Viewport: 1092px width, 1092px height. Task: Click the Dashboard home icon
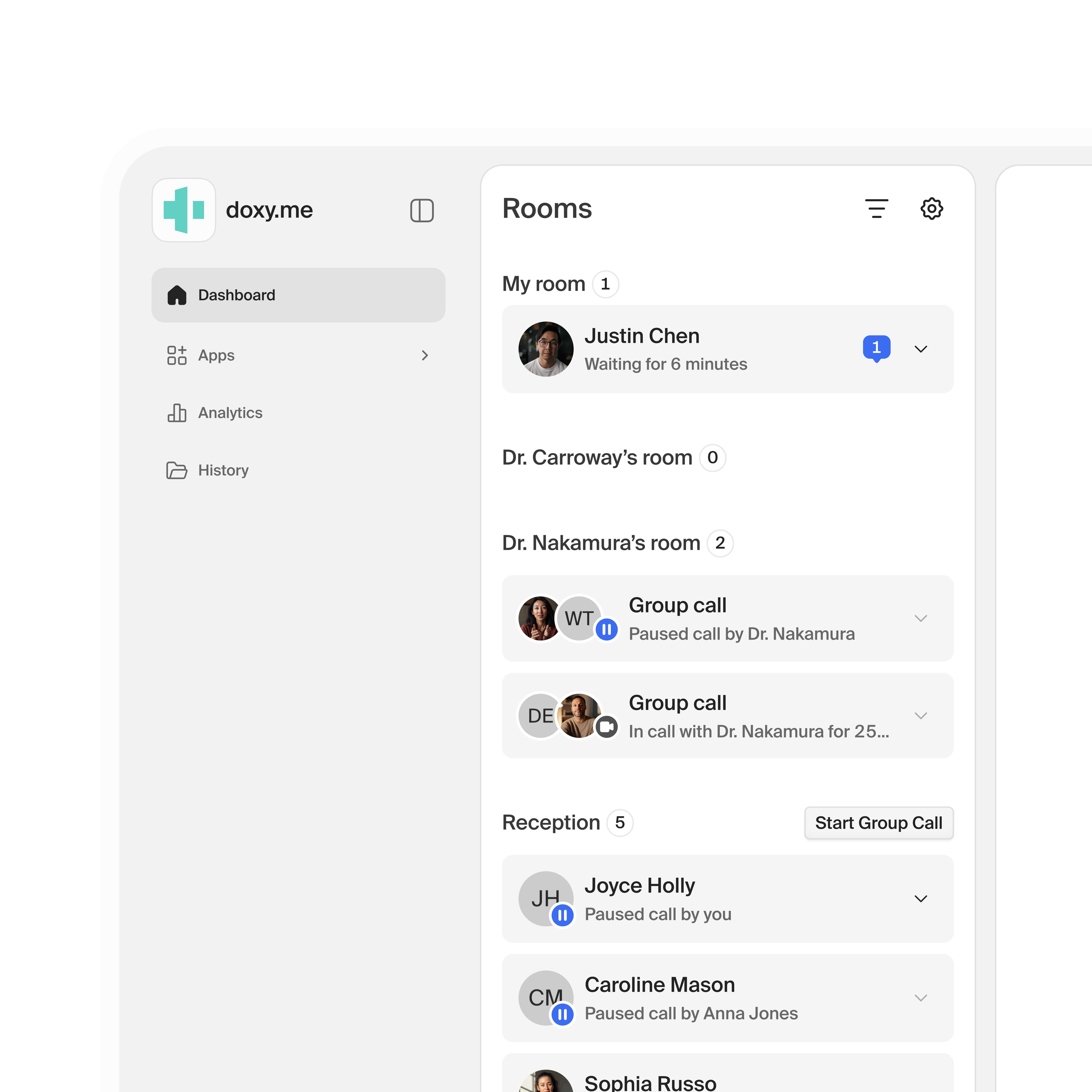(177, 295)
